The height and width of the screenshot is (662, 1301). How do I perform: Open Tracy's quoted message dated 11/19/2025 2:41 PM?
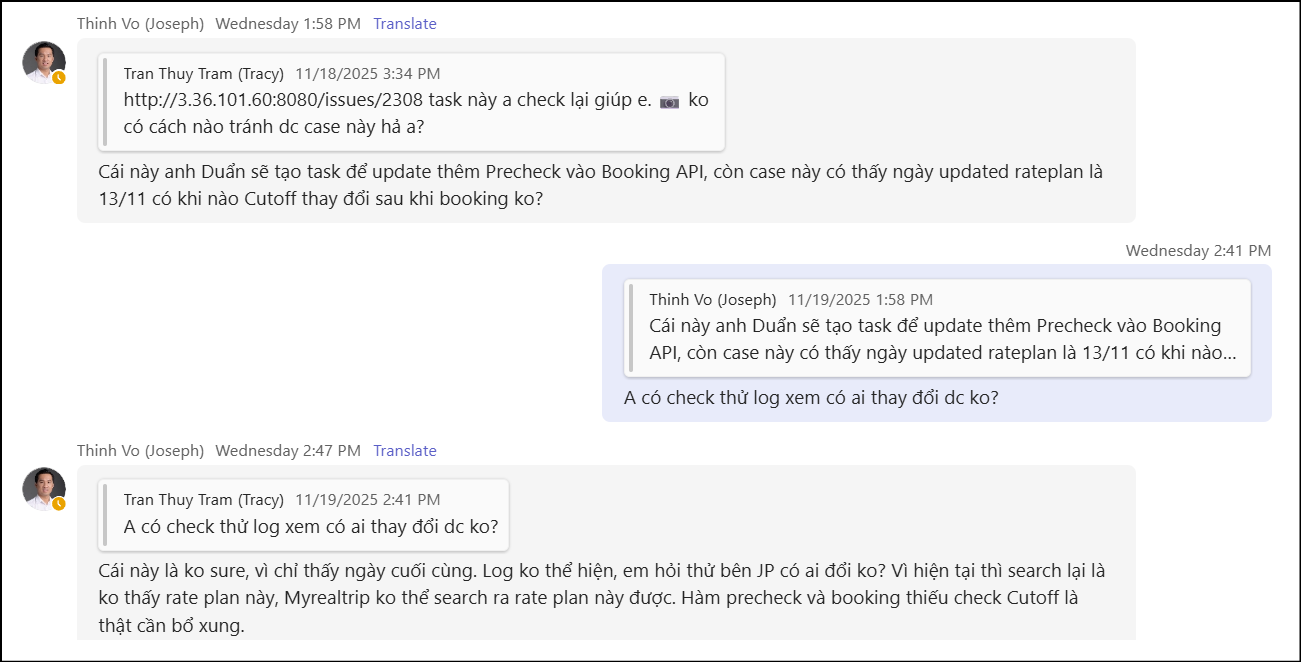[303, 513]
